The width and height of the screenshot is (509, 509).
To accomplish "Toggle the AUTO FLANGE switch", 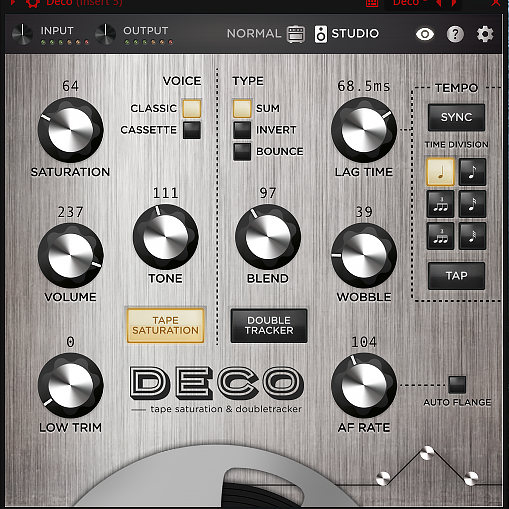I will [x=457, y=385].
